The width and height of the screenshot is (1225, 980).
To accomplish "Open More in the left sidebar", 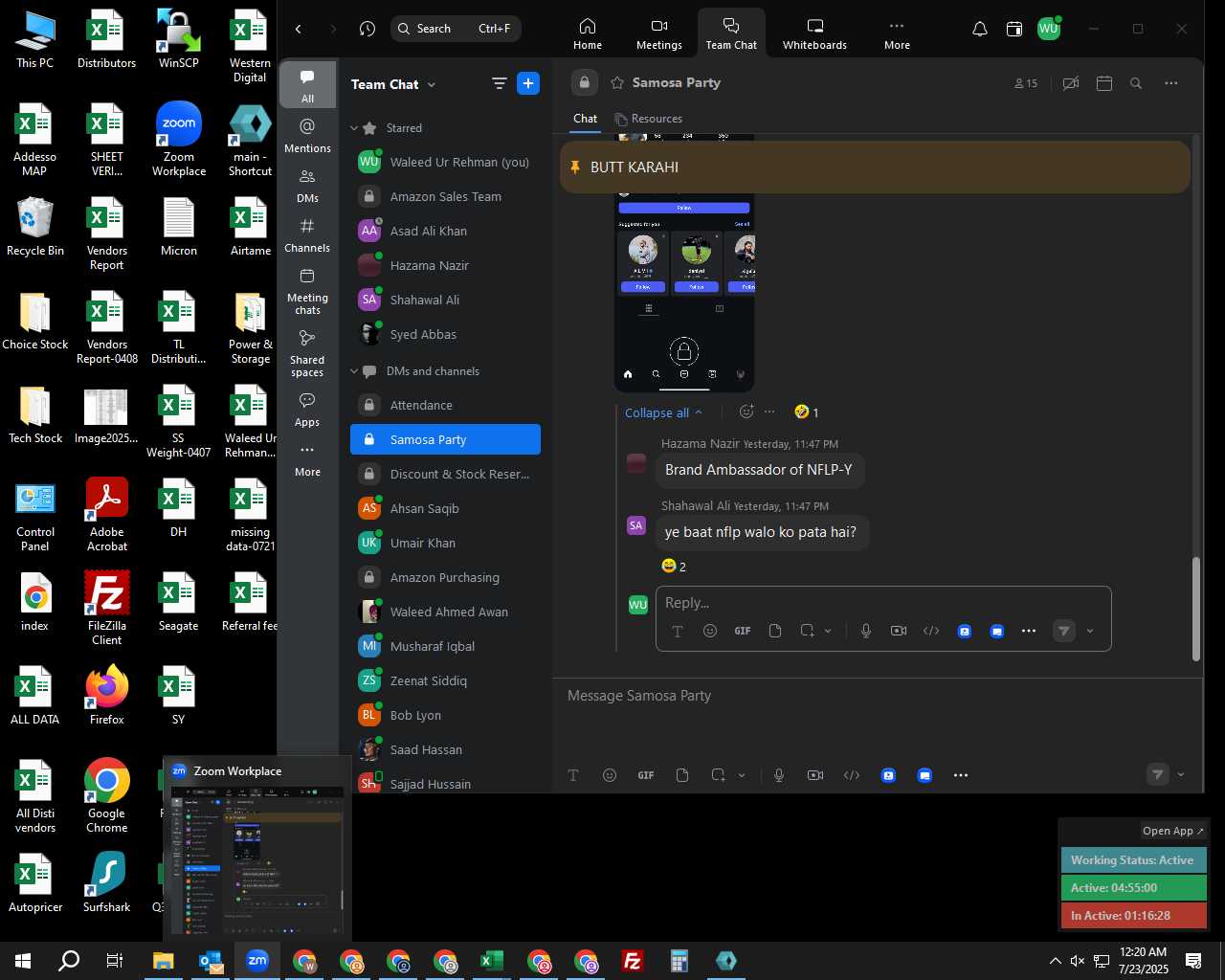I will [307, 459].
